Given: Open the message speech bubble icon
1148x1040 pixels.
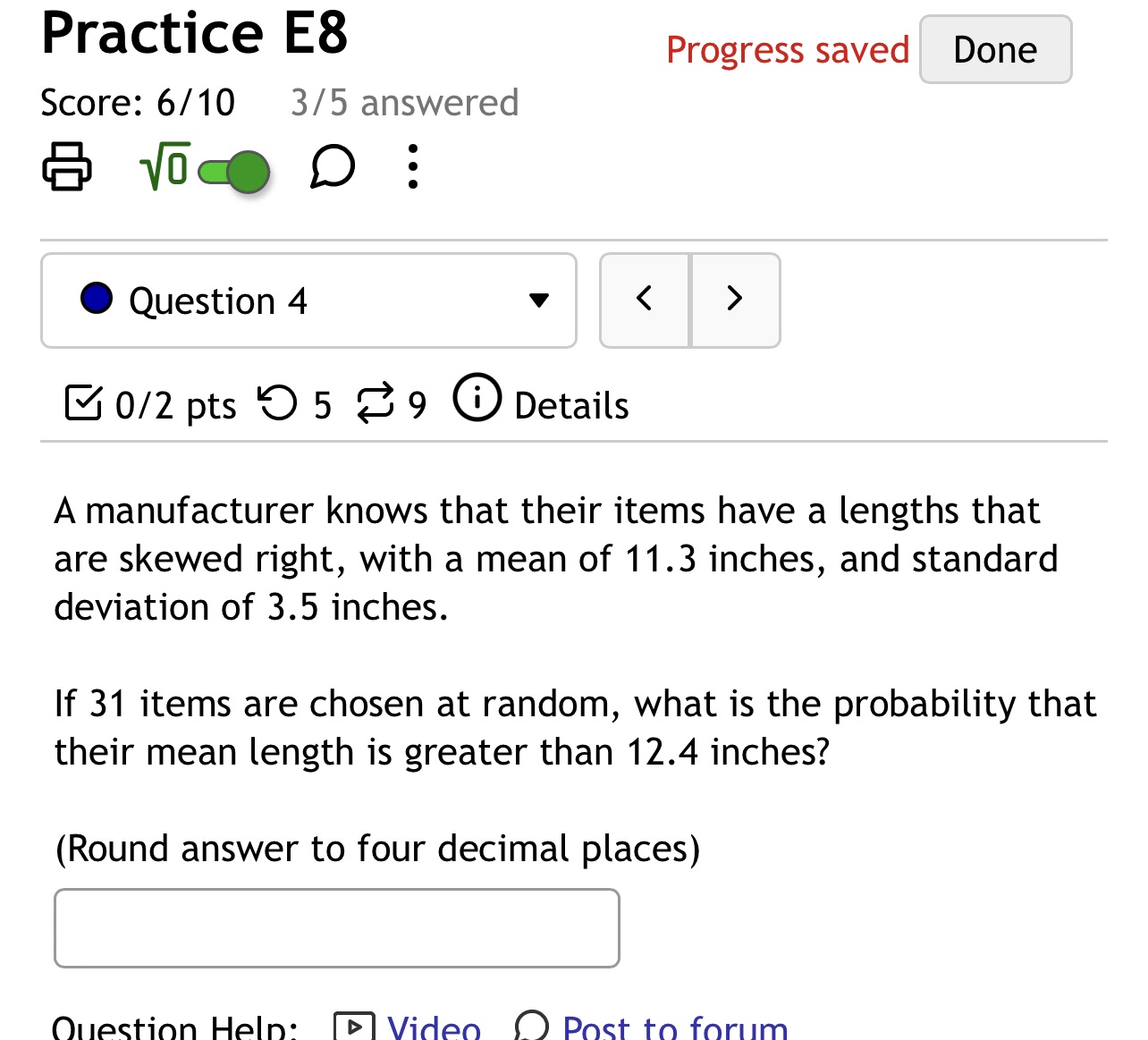Looking at the screenshot, I should point(331,167).
